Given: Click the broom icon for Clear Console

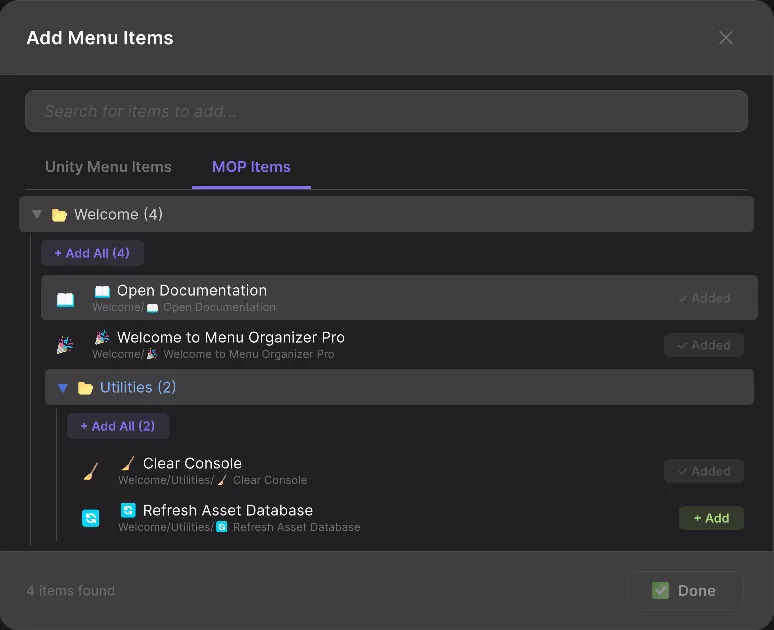Looking at the screenshot, I should point(91,472).
